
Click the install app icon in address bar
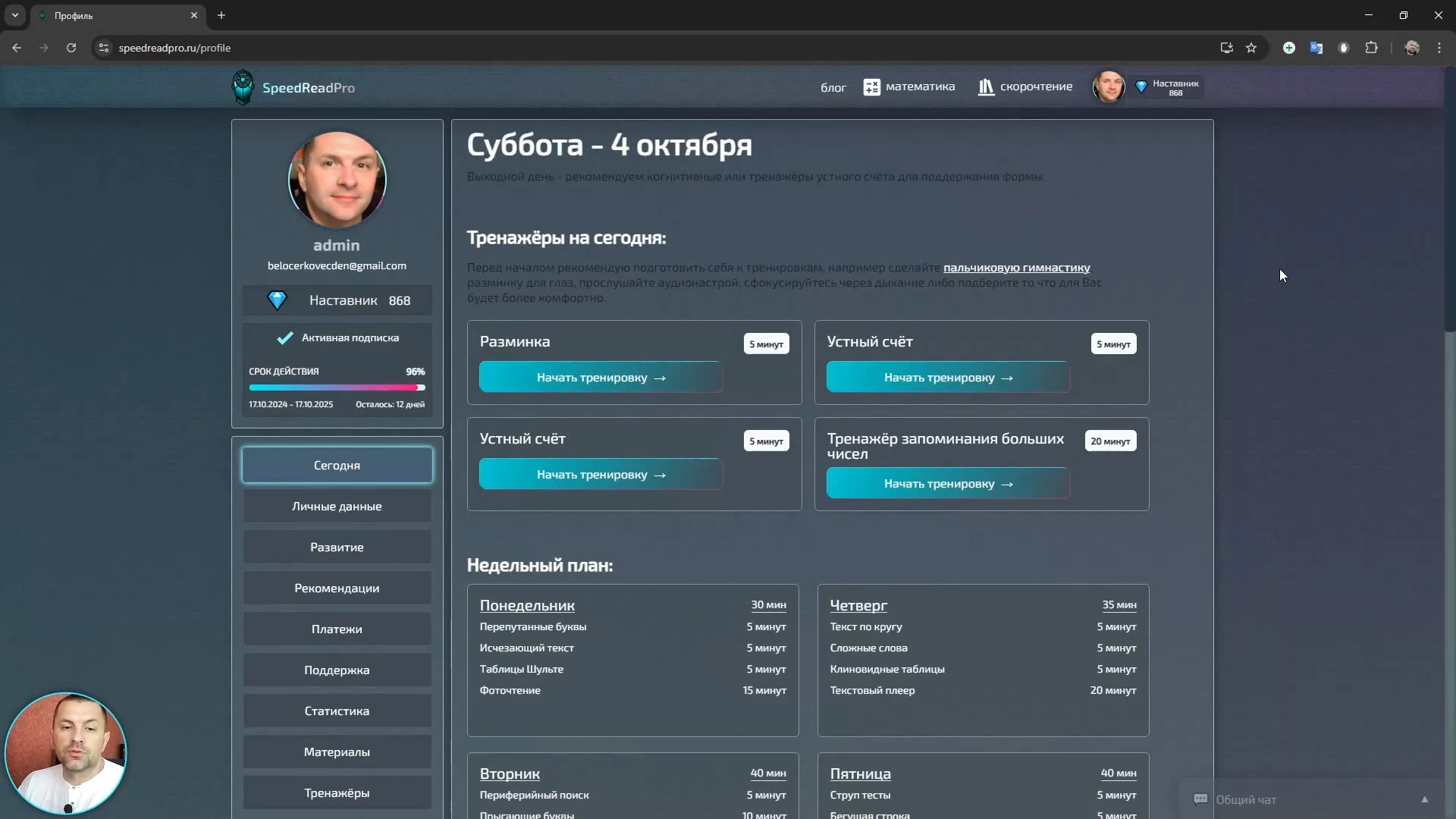point(1226,48)
